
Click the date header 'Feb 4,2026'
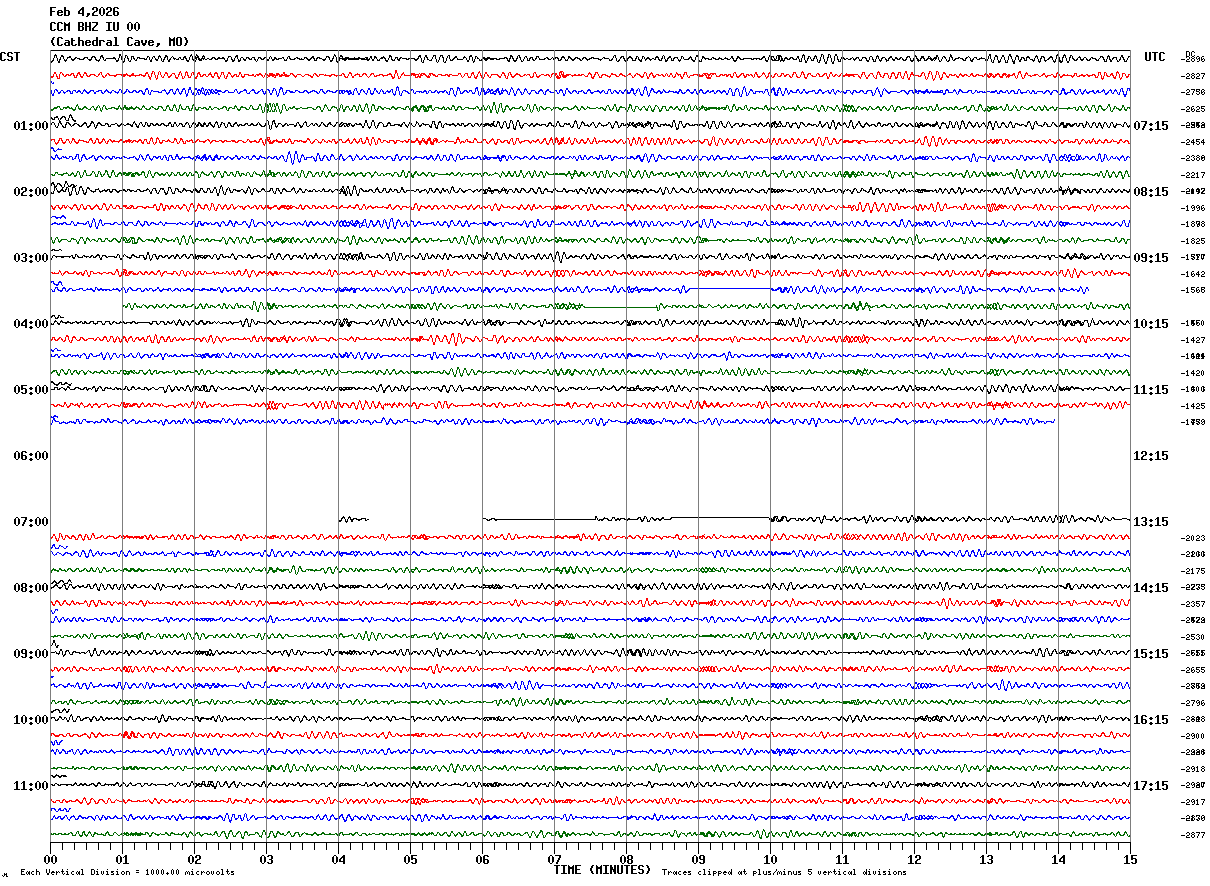[x=84, y=12]
